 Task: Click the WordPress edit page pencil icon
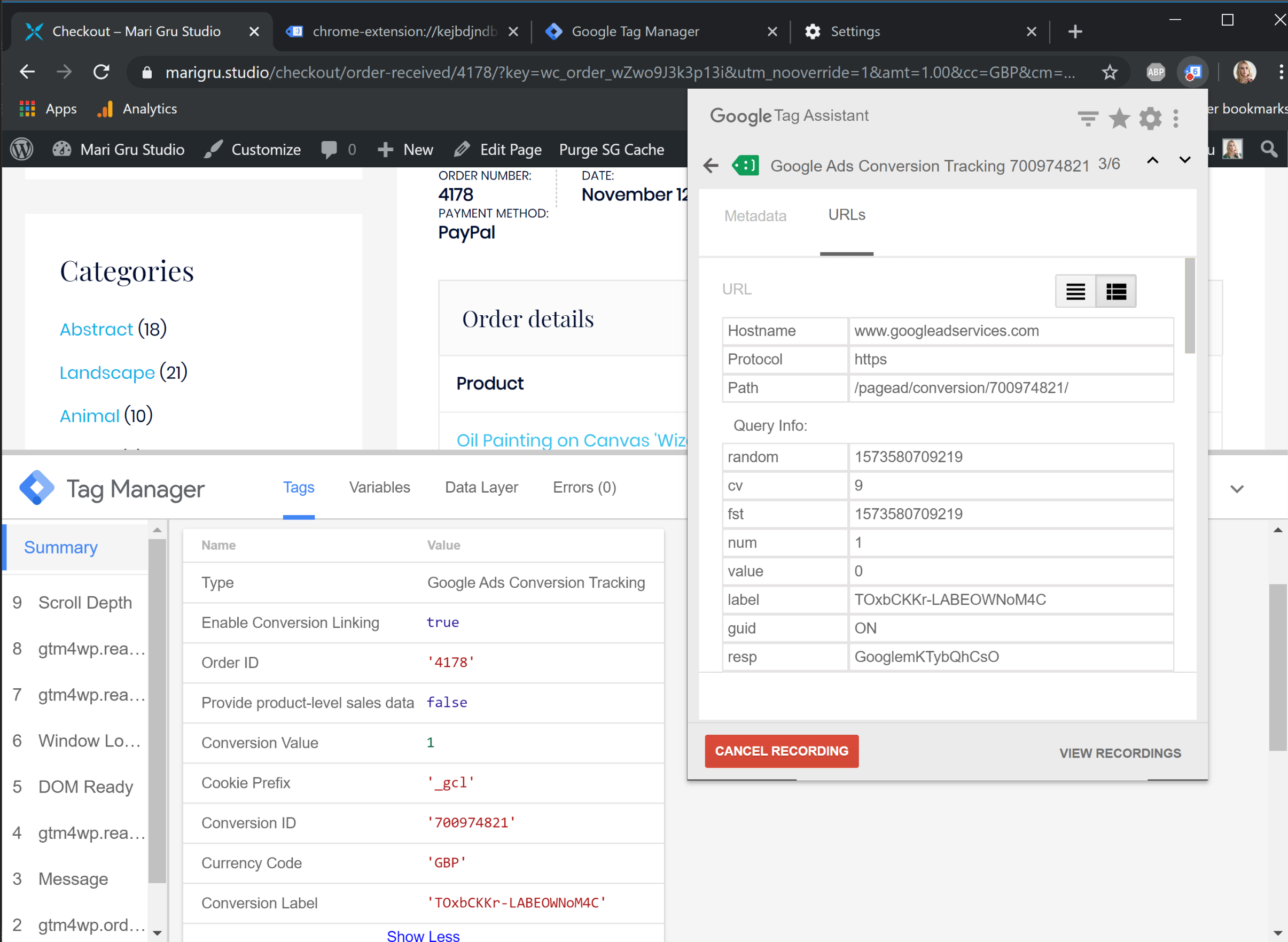point(461,148)
